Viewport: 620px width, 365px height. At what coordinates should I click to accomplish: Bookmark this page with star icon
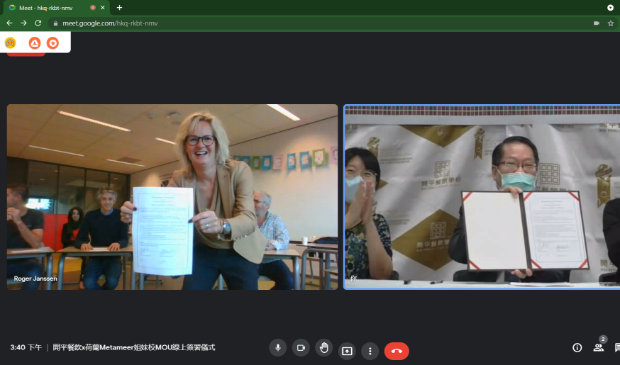[x=611, y=23]
